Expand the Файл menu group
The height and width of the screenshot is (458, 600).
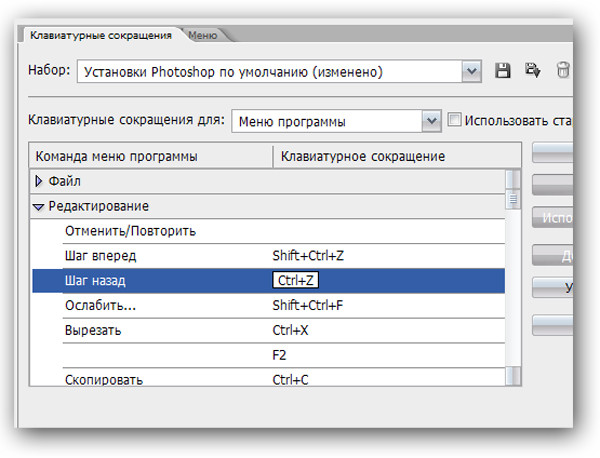pos(39,181)
